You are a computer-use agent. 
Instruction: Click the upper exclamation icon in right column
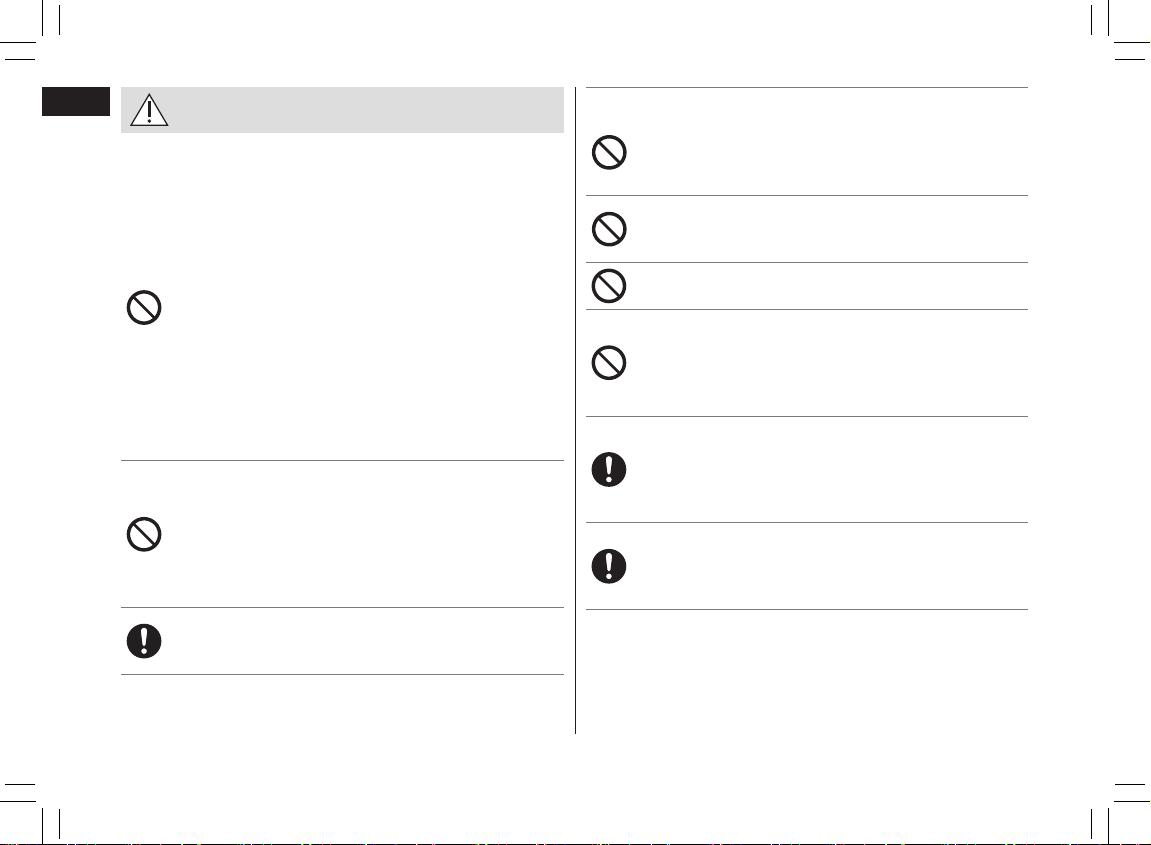pyautogui.click(x=609, y=470)
